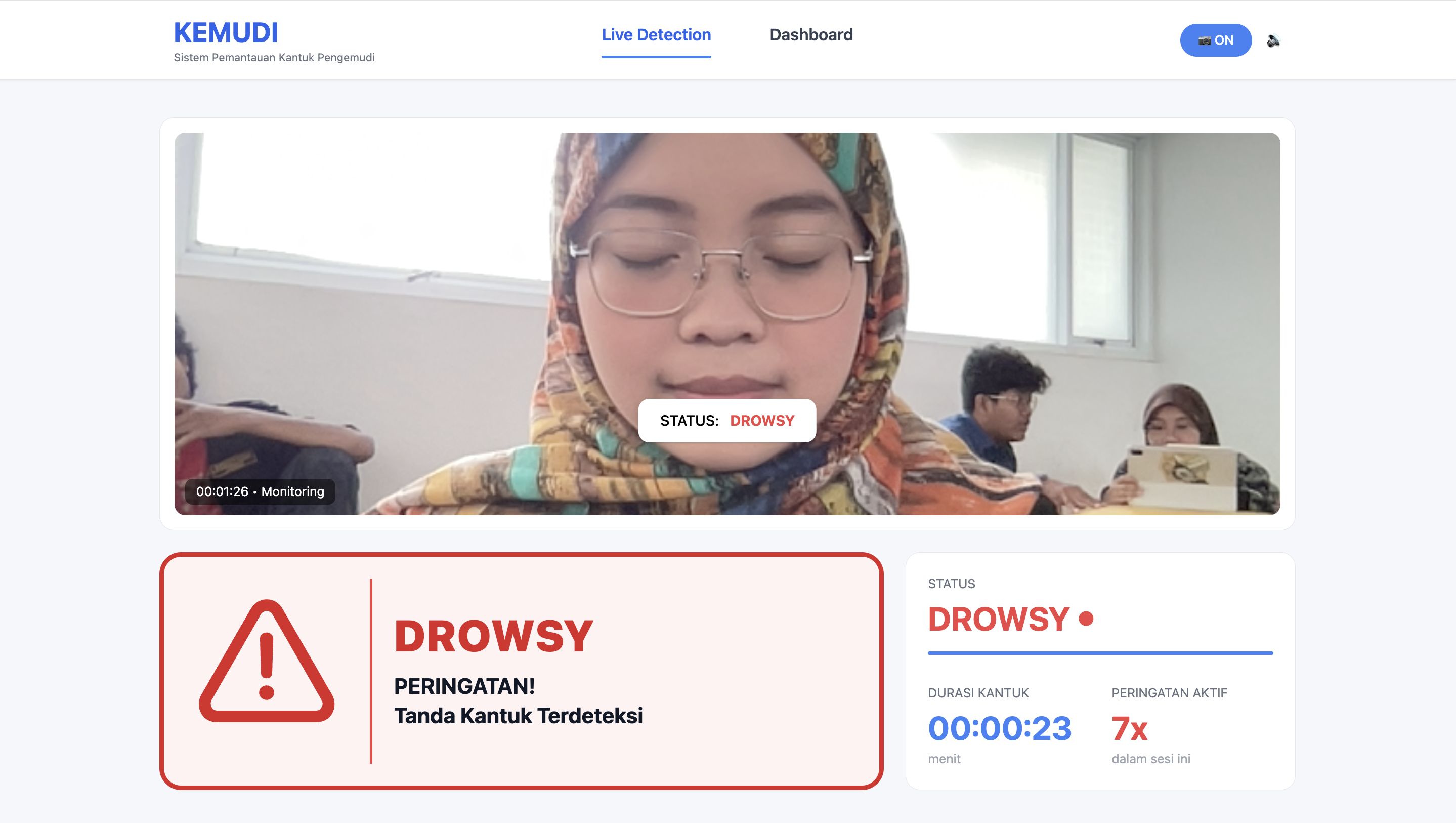The height and width of the screenshot is (823, 1456).
Task: Click the red warning triangle icon
Action: tap(266, 661)
